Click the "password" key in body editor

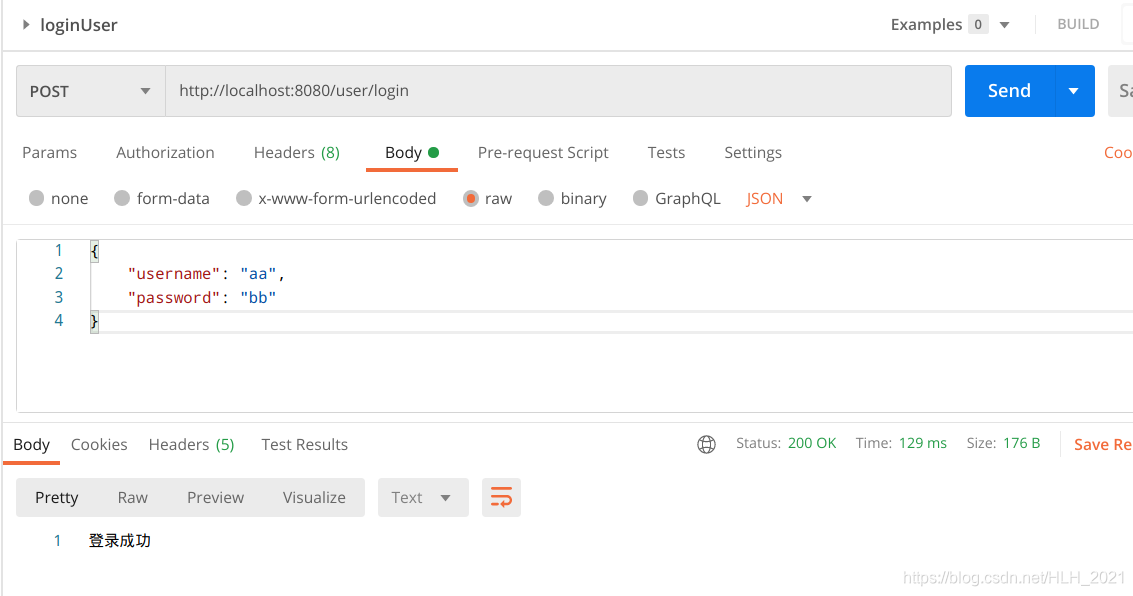pyautogui.click(x=173, y=298)
